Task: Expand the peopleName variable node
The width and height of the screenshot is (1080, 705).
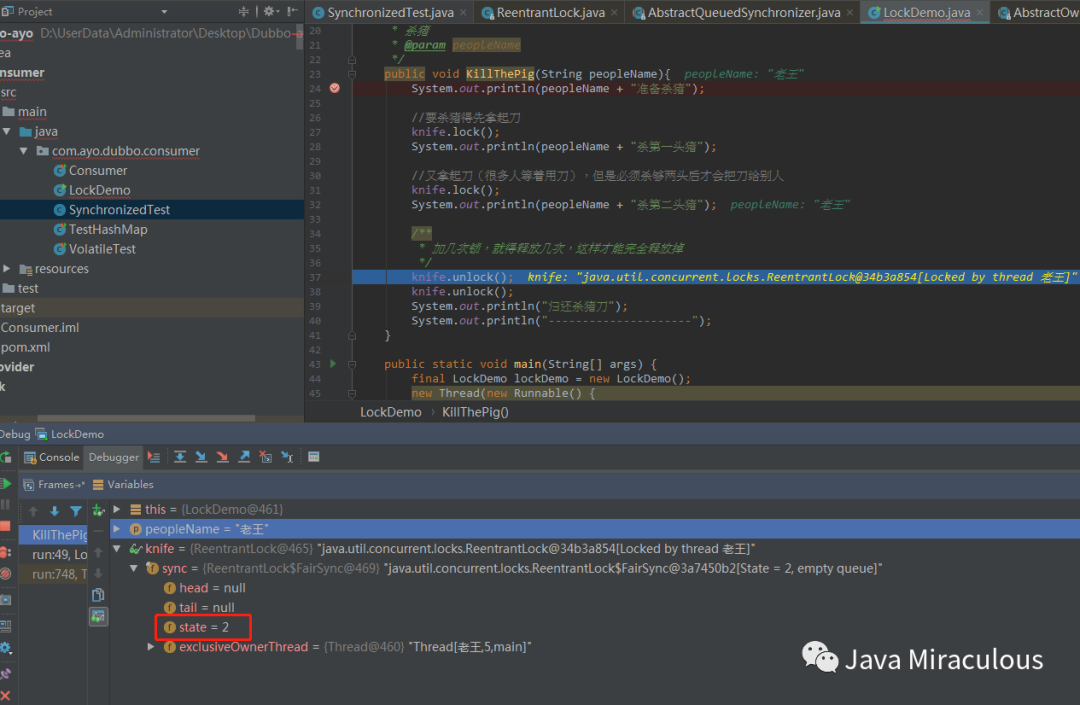Action: [x=117, y=529]
